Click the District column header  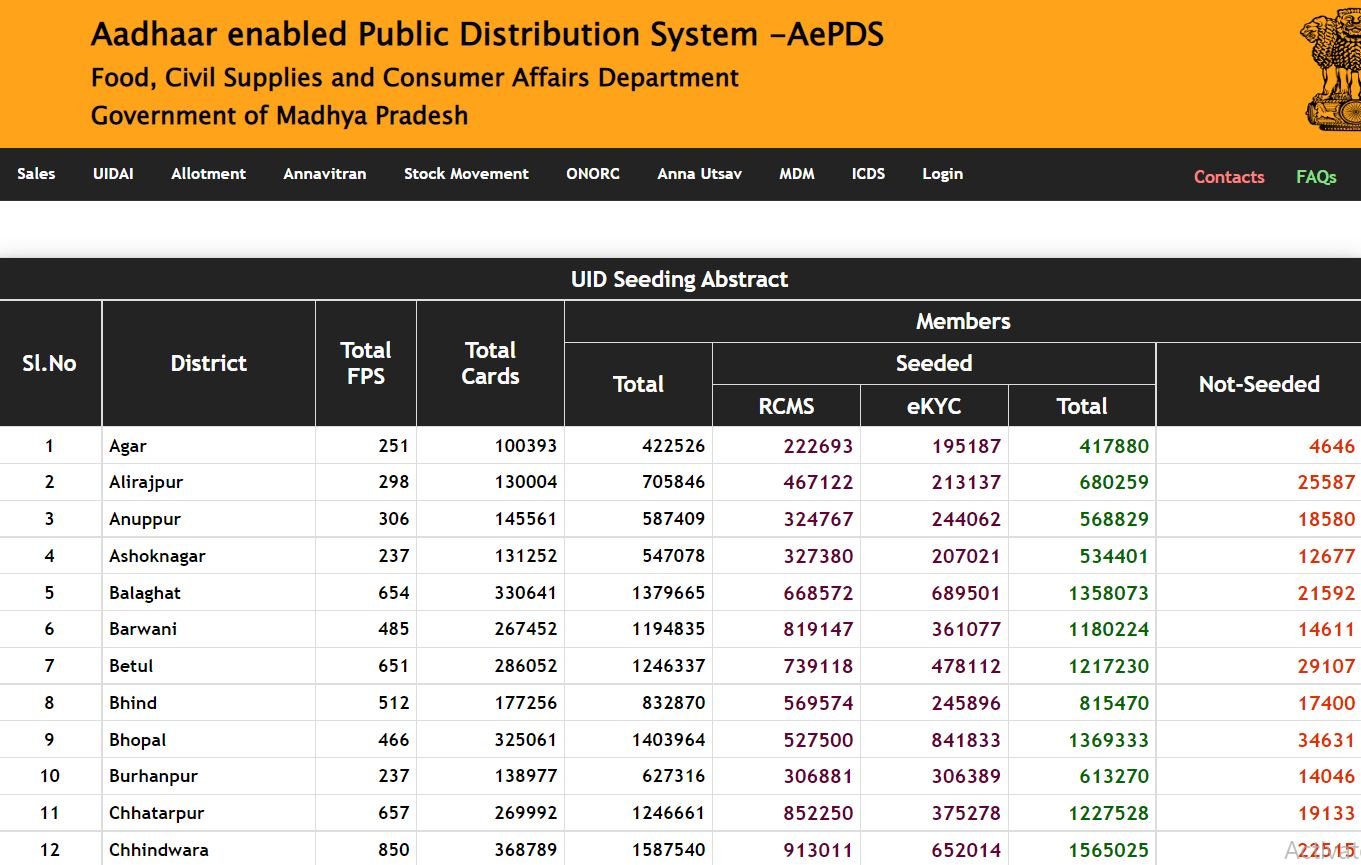tap(208, 363)
